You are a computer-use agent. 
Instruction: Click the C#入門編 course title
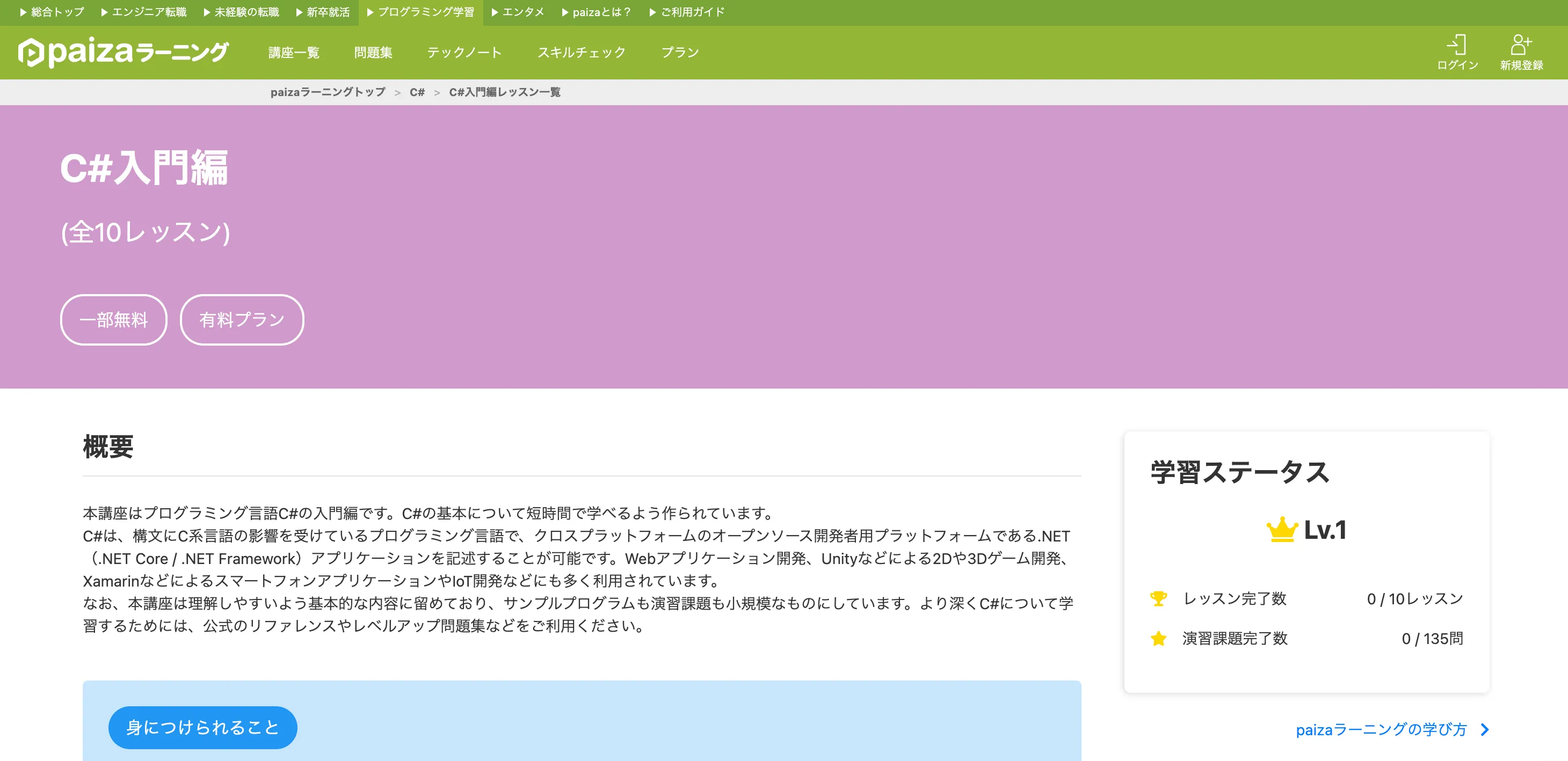[144, 168]
